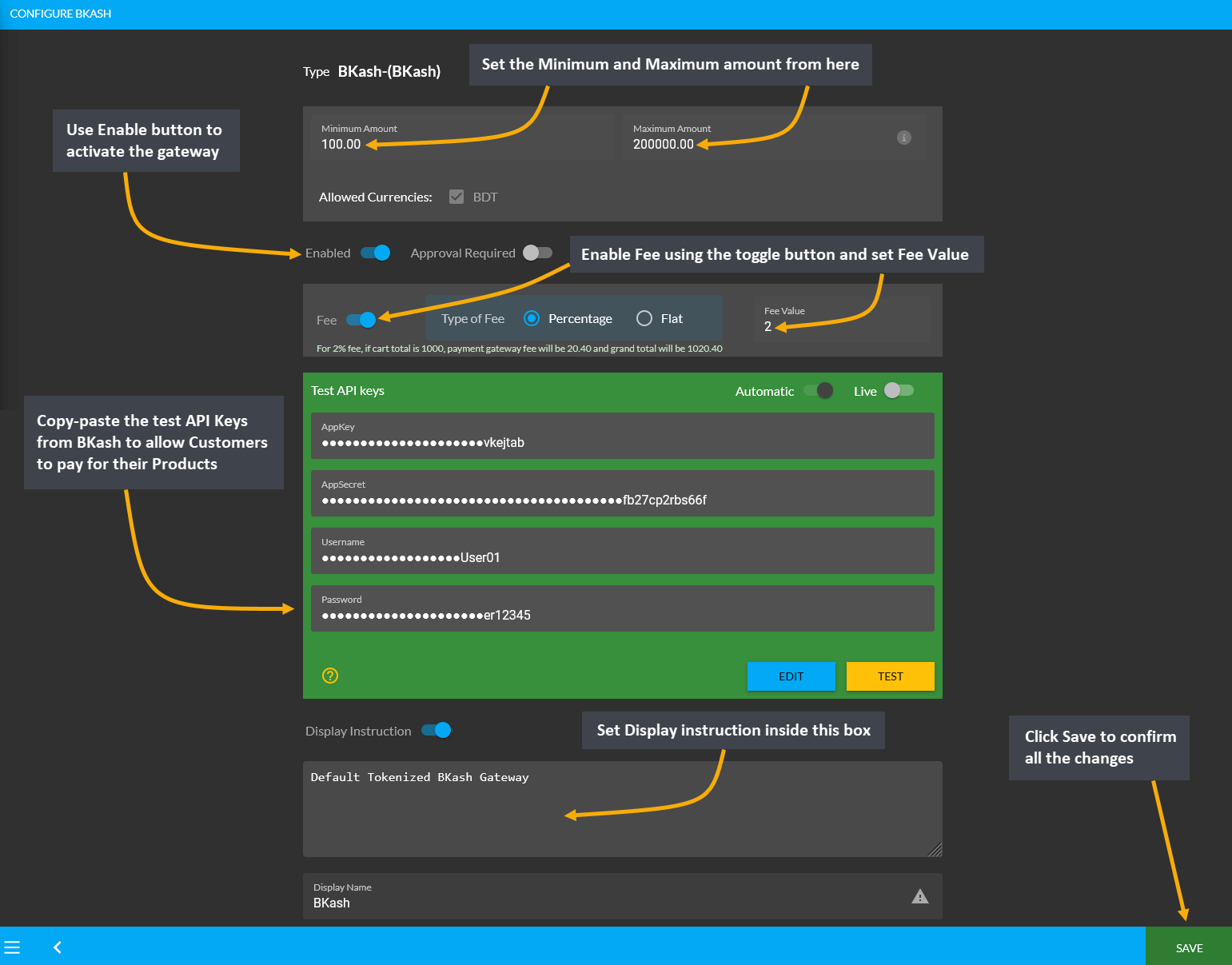Image resolution: width=1232 pixels, height=965 pixels.
Task: Click the 2% fee example text
Action: tap(520, 349)
